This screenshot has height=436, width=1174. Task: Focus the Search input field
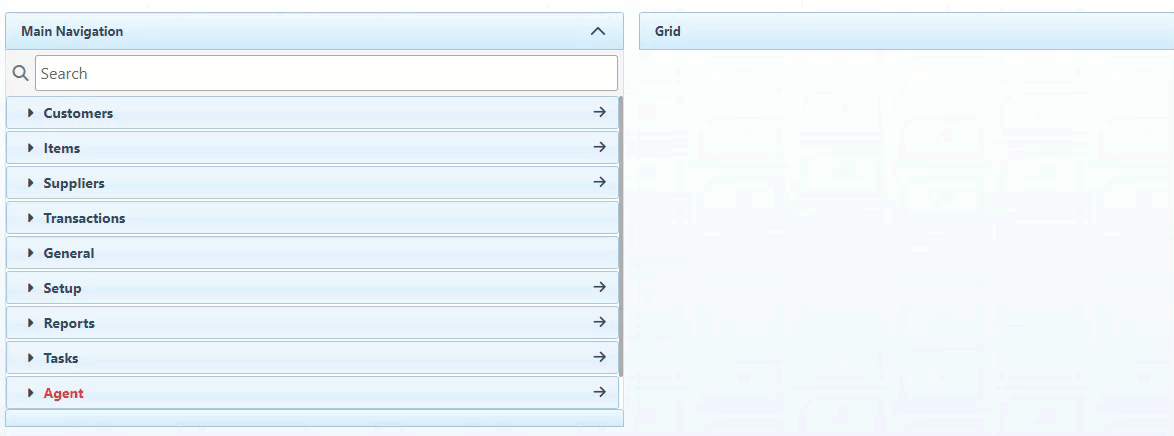(326, 73)
